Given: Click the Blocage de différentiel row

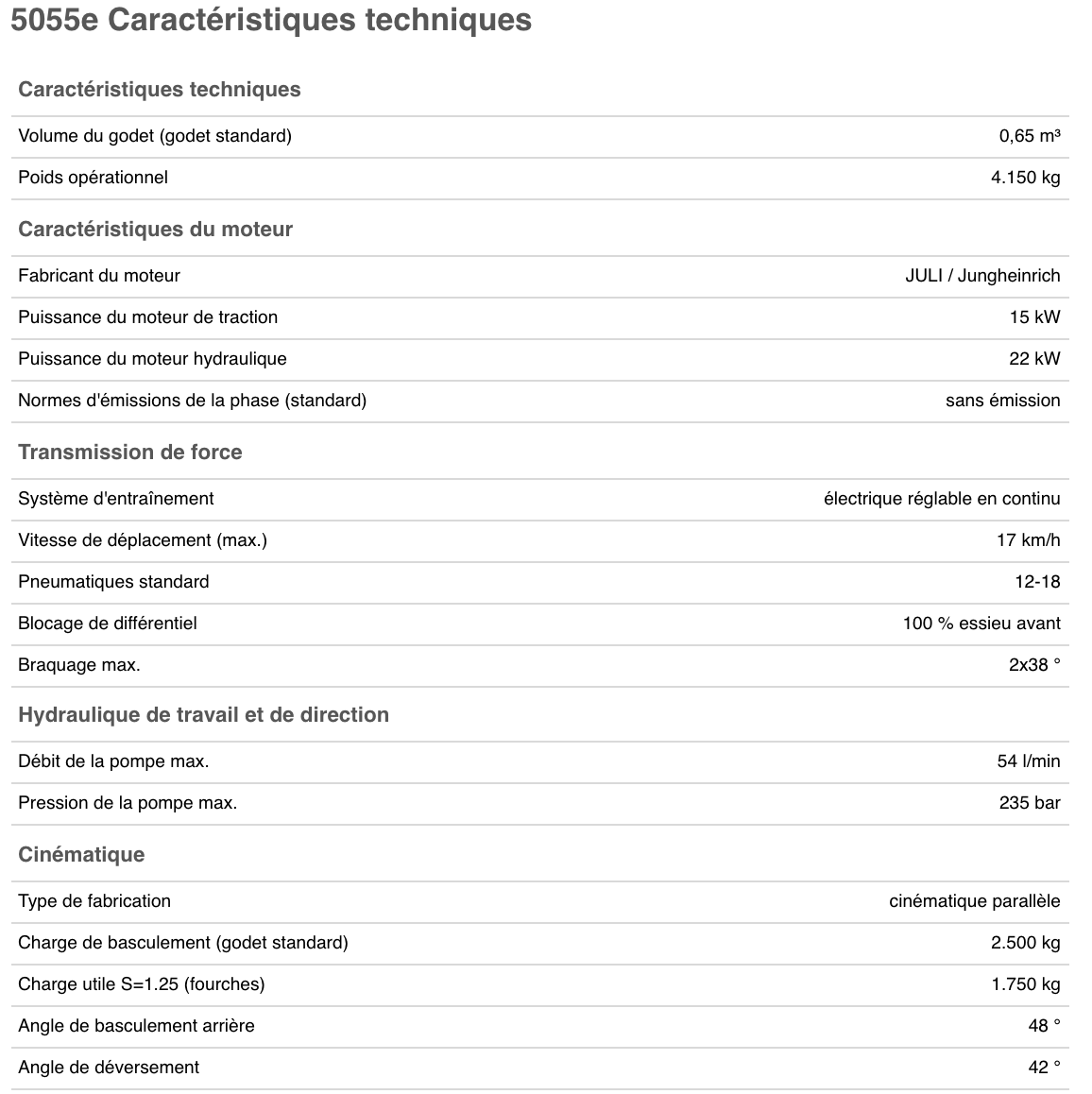Looking at the screenshot, I should pyautogui.click(x=540, y=624).
